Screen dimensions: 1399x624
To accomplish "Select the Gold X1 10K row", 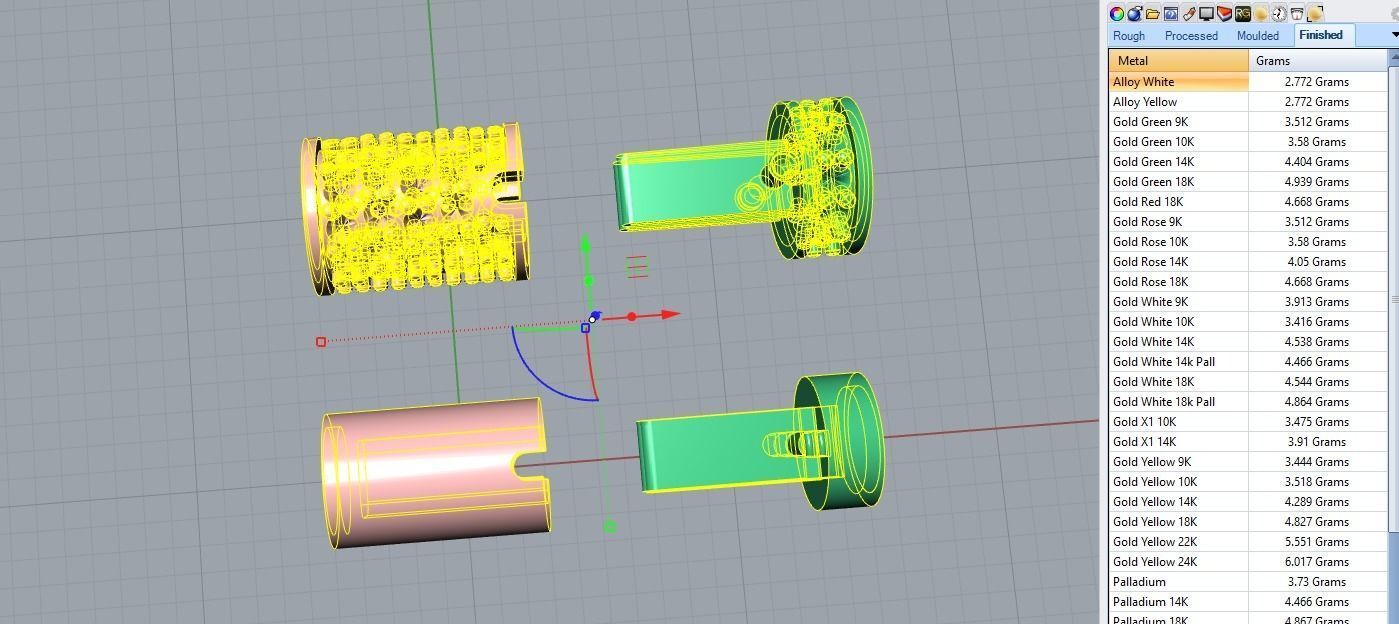I will coord(1248,422).
